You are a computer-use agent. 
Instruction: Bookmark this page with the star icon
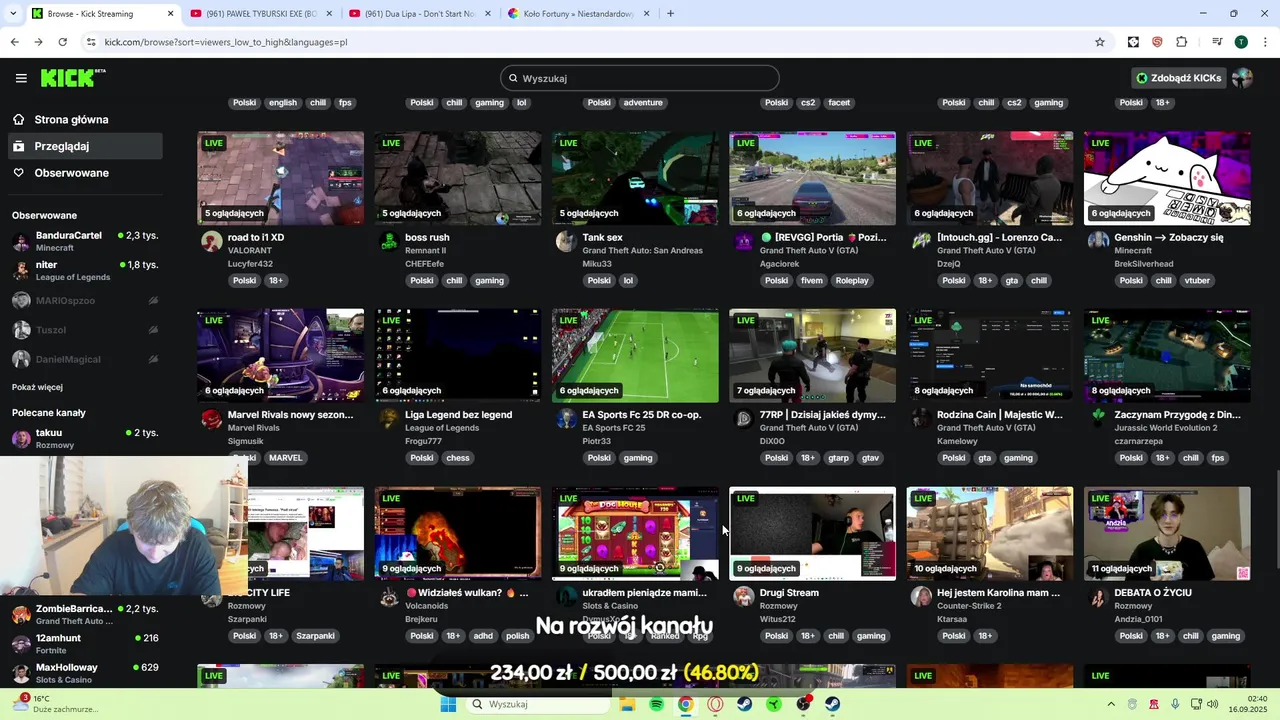(x=1100, y=42)
